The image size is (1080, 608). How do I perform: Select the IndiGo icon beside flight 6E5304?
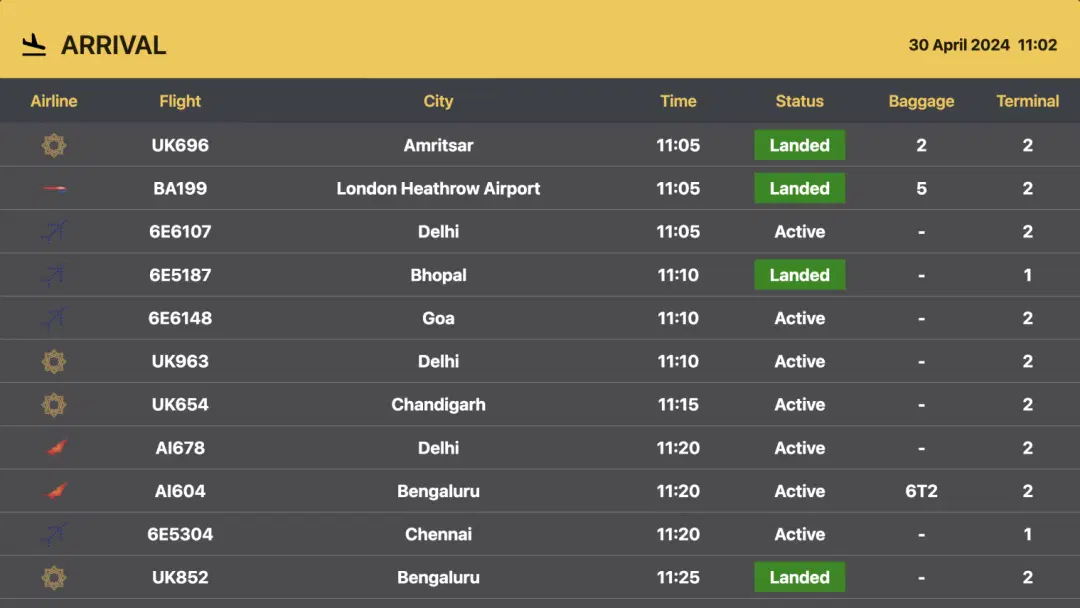(x=54, y=534)
